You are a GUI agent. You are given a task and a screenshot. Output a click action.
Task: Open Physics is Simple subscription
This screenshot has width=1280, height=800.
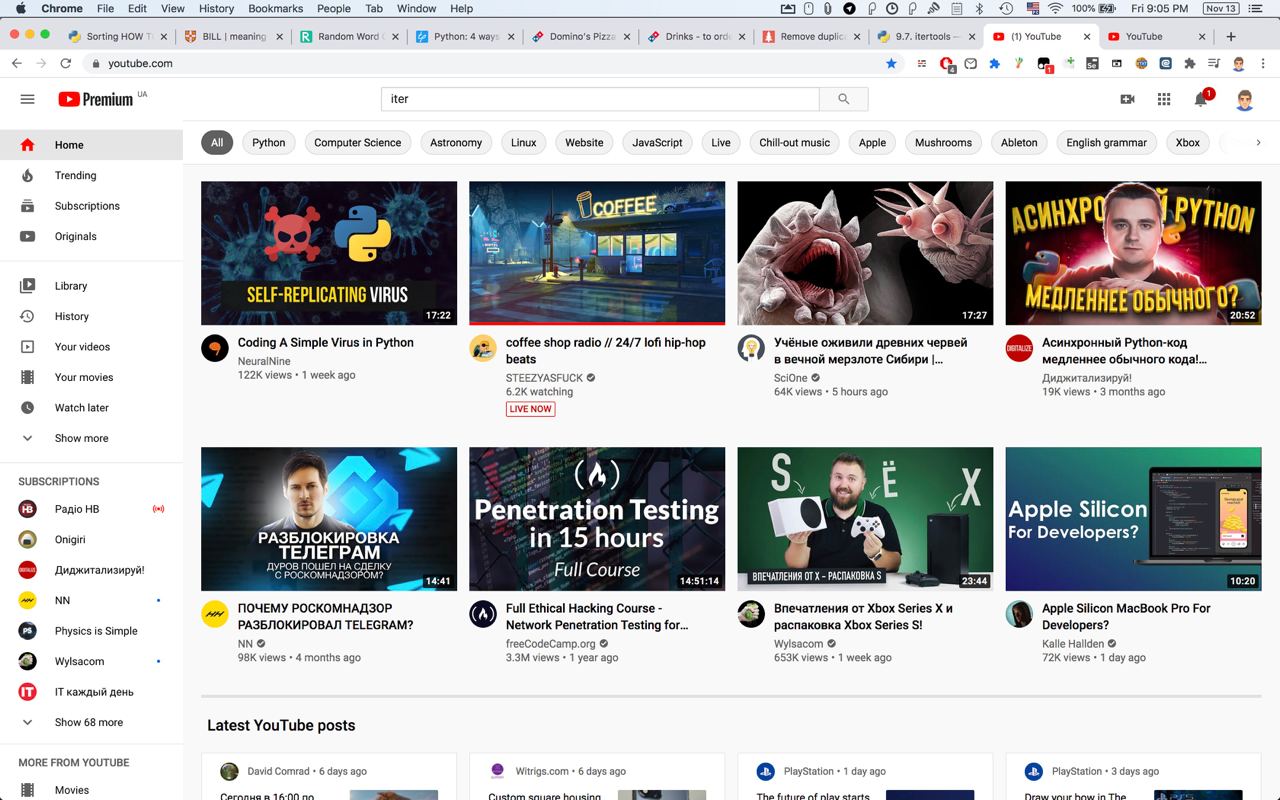click(x=92, y=631)
